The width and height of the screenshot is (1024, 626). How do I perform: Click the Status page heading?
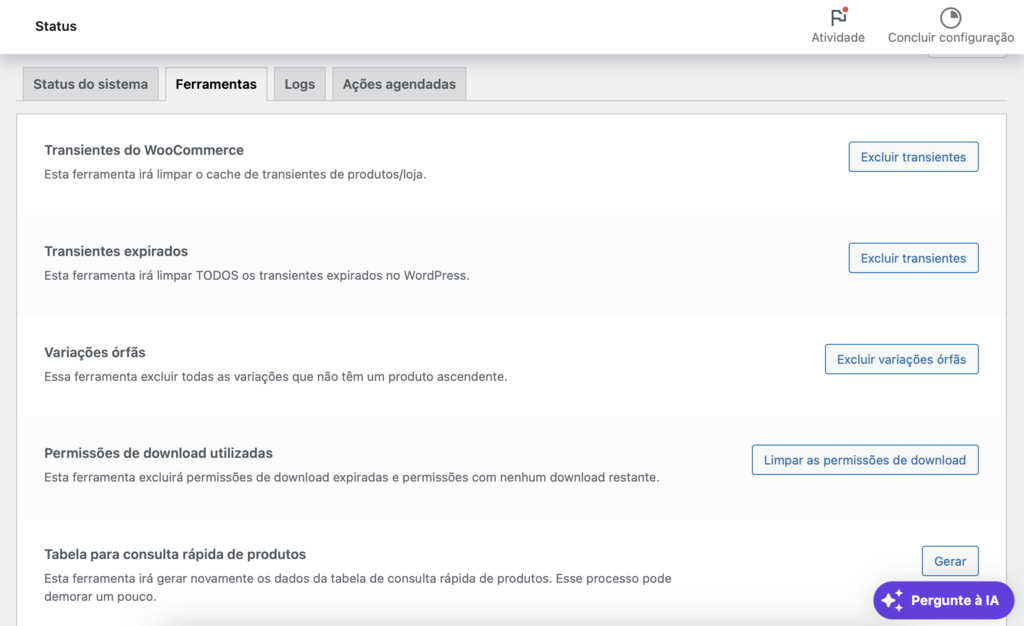point(55,26)
